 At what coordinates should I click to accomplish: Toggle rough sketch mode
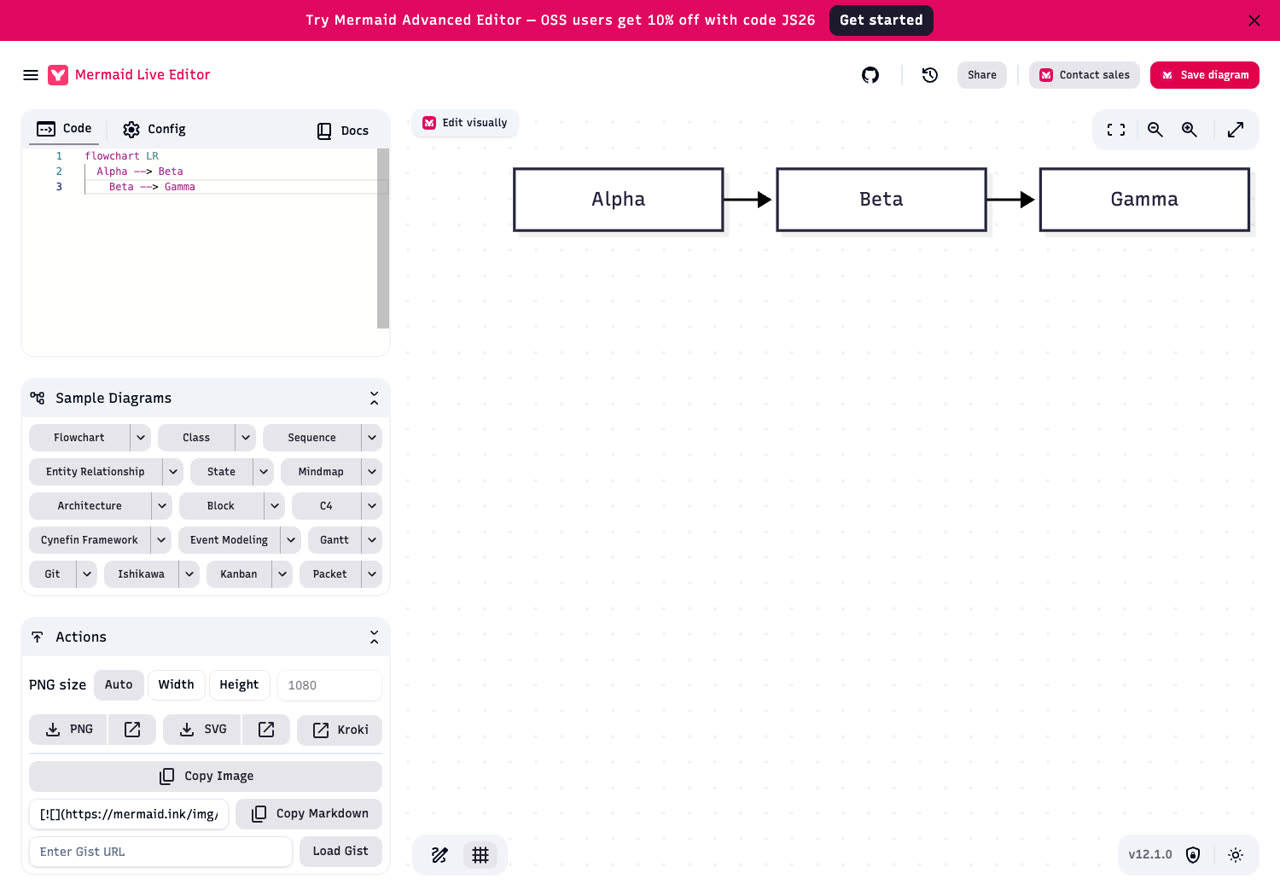440,855
